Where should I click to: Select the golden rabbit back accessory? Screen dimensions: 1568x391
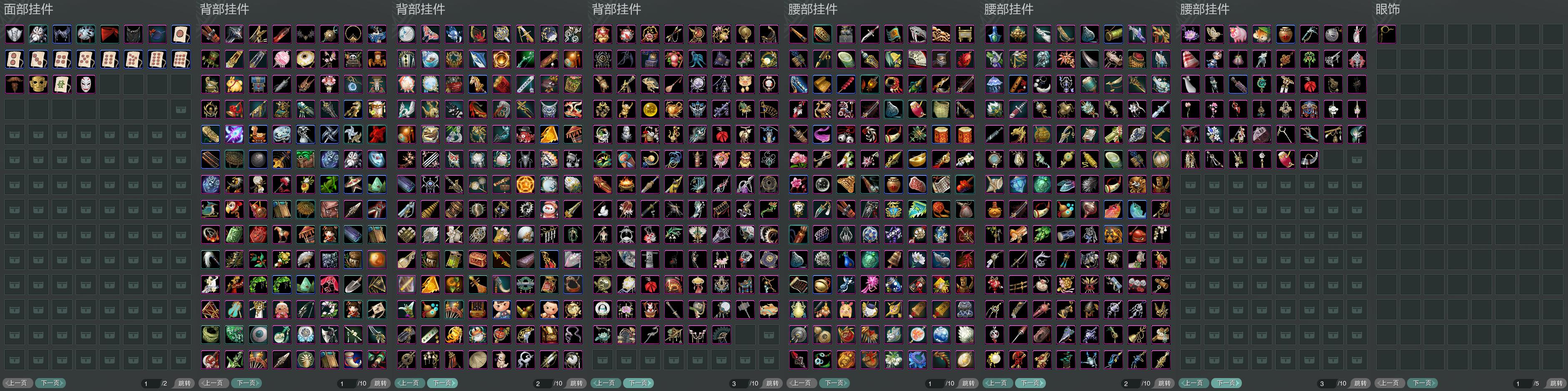234,84
